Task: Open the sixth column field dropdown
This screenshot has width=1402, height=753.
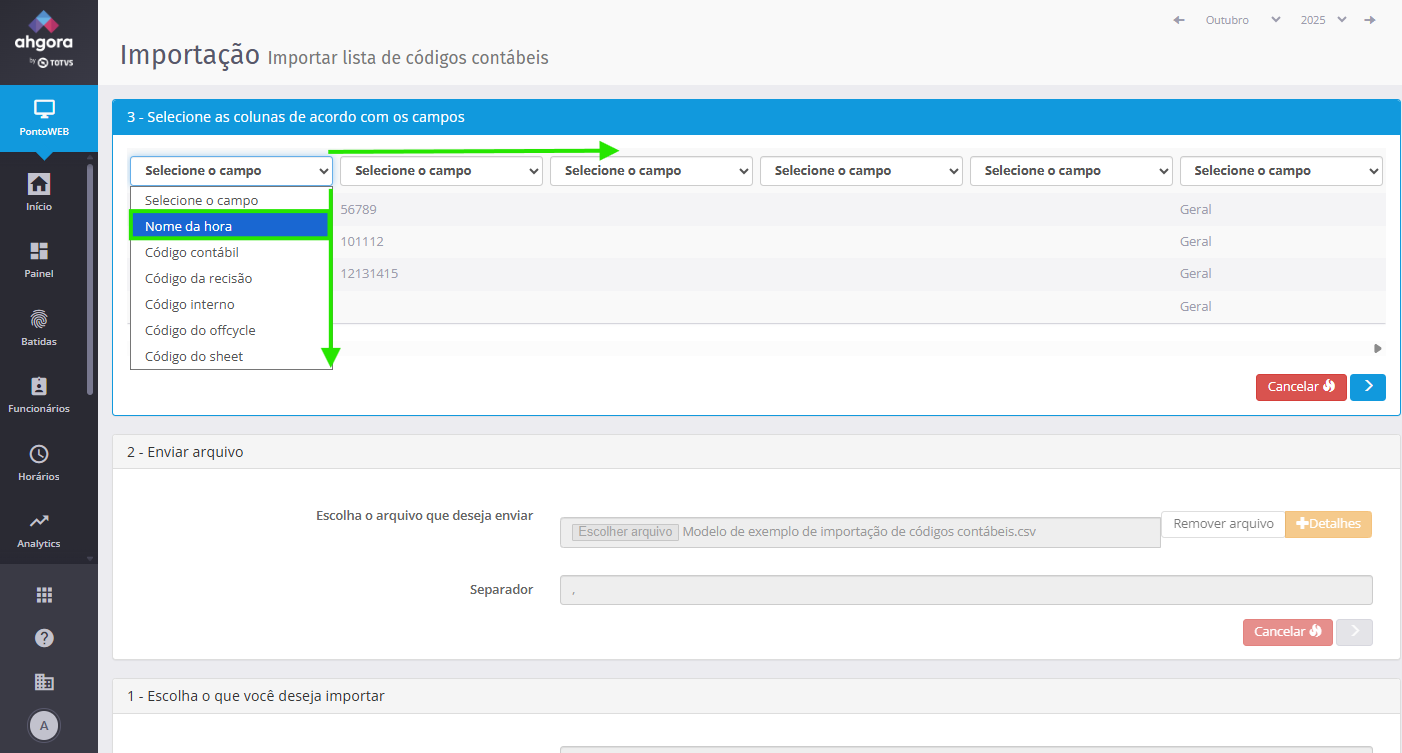Action: pos(1281,171)
